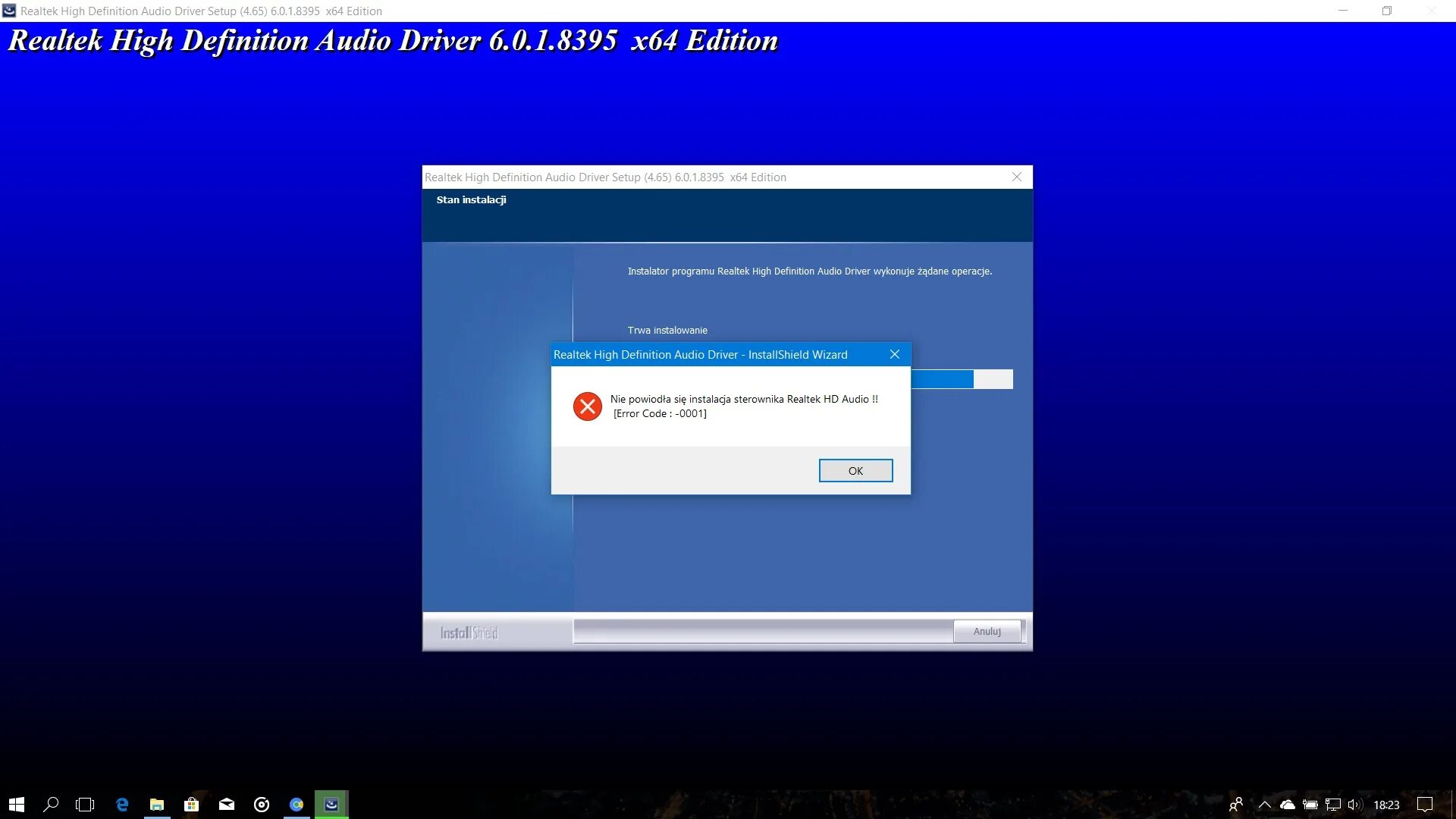
Task: Open Task View from taskbar
Action: 85,805
